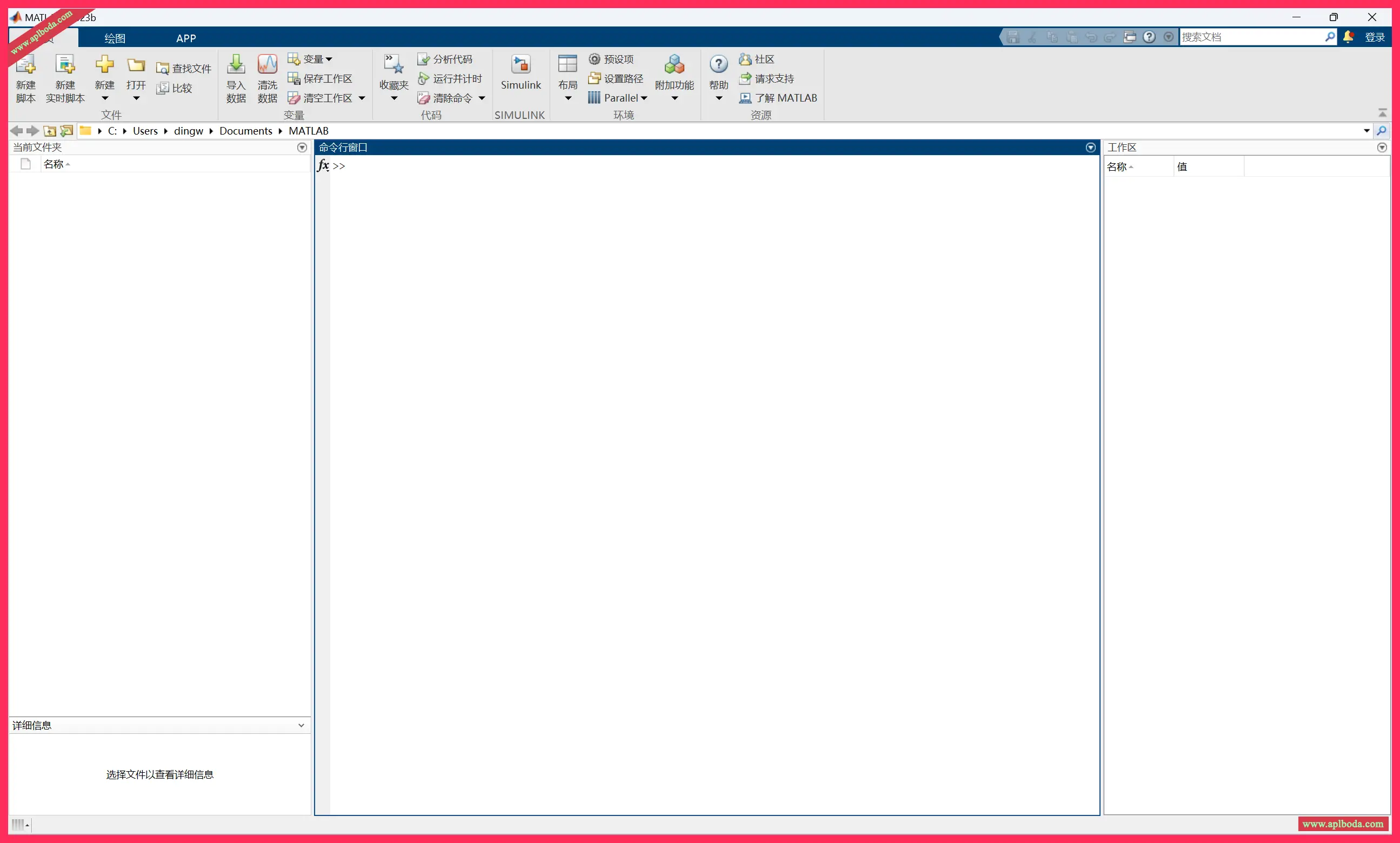Screen dimensions: 1400x843
Task: Collapse the Details (详细信息) panel
Action: 301,725
